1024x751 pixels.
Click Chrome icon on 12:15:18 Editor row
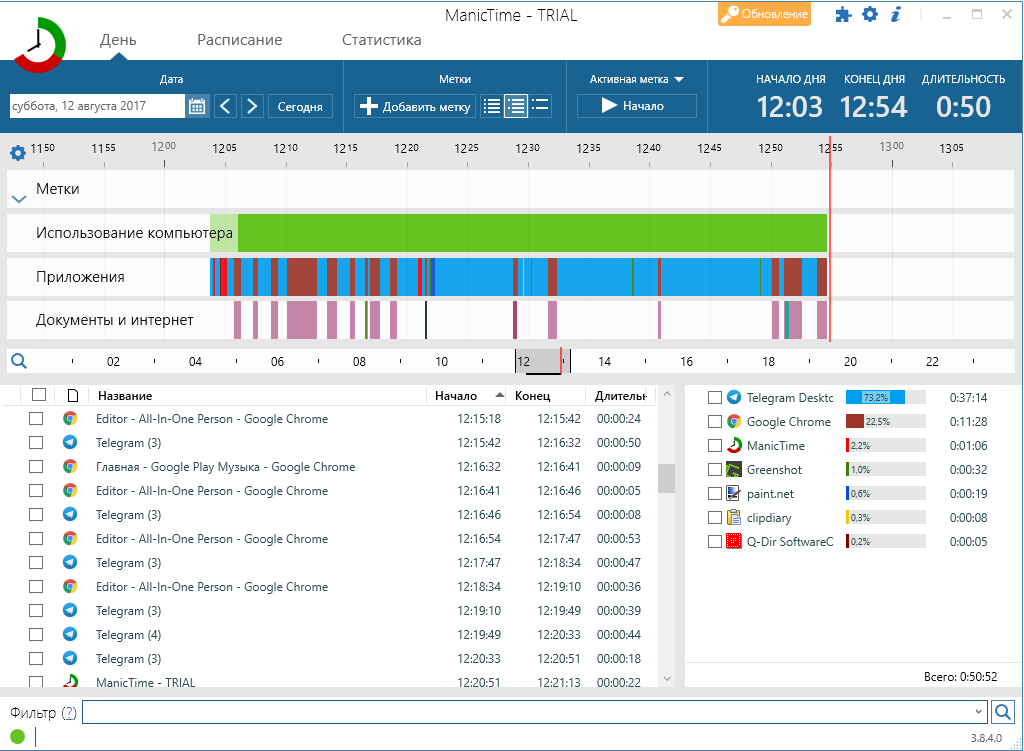coord(70,419)
